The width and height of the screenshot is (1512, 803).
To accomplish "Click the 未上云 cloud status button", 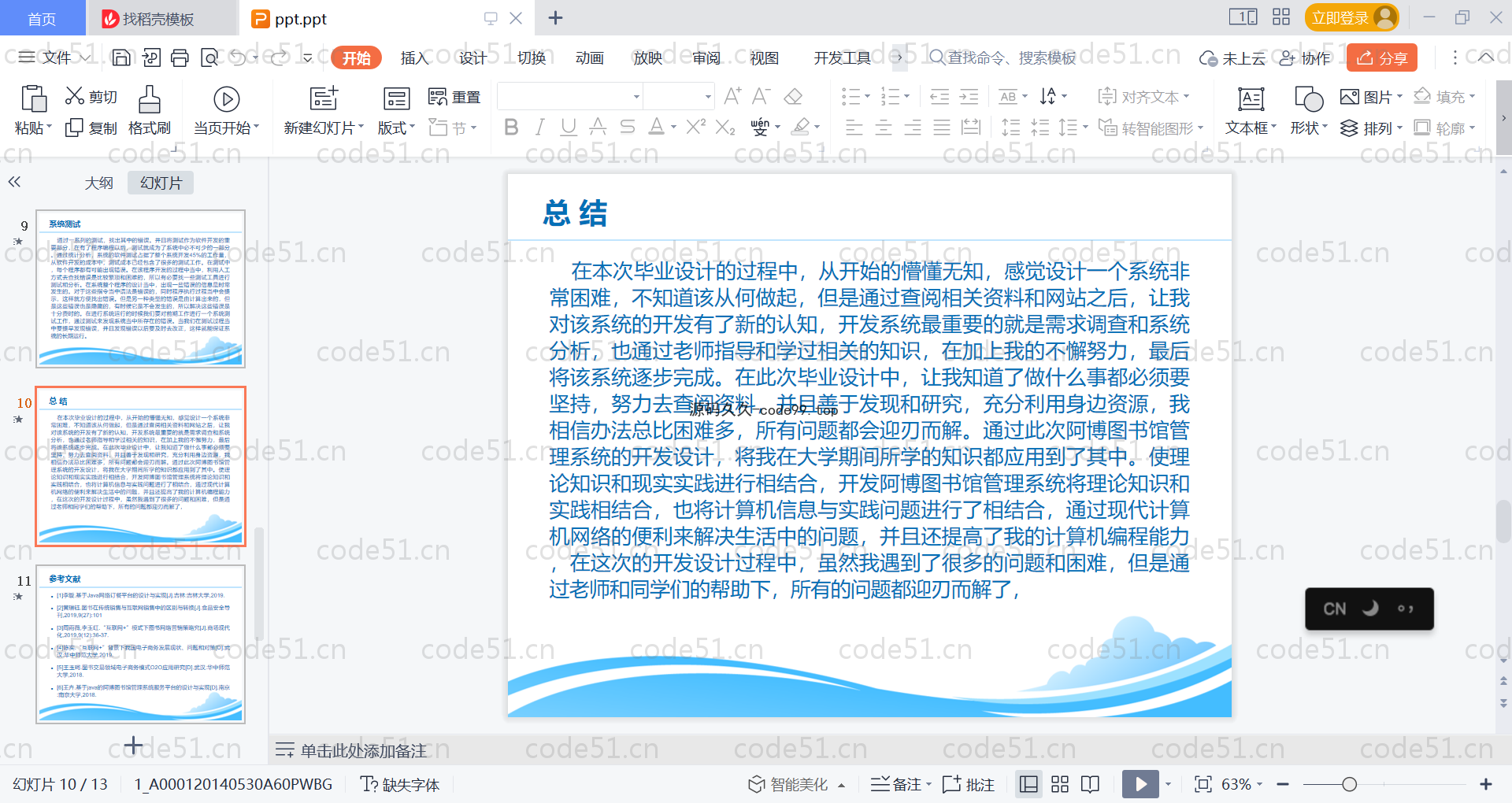I will (x=1232, y=57).
